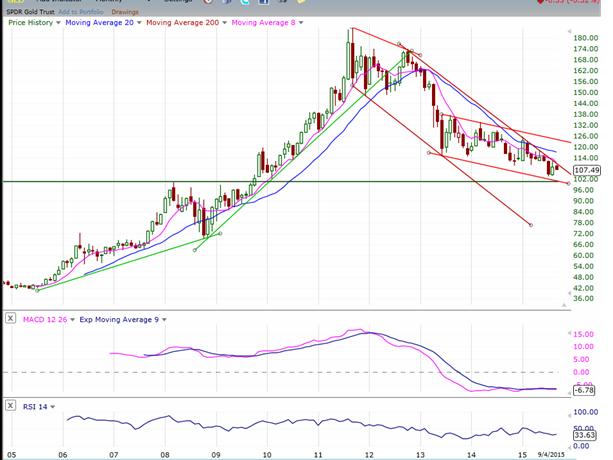Open the MACD 12 26 settings dropdown
The width and height of the screenshot is (613, 460).
coord(71,319)
